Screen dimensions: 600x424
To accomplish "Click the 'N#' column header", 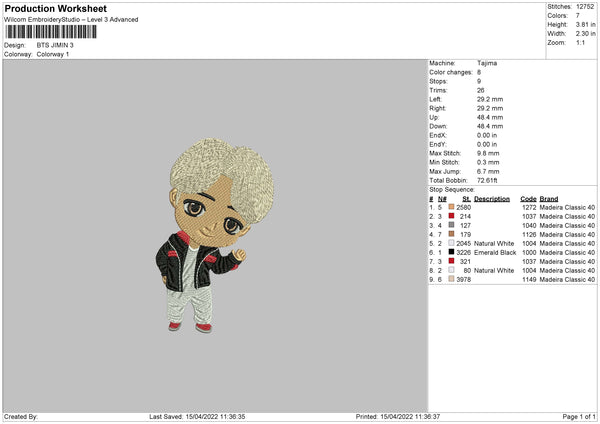I will [442, 199].
